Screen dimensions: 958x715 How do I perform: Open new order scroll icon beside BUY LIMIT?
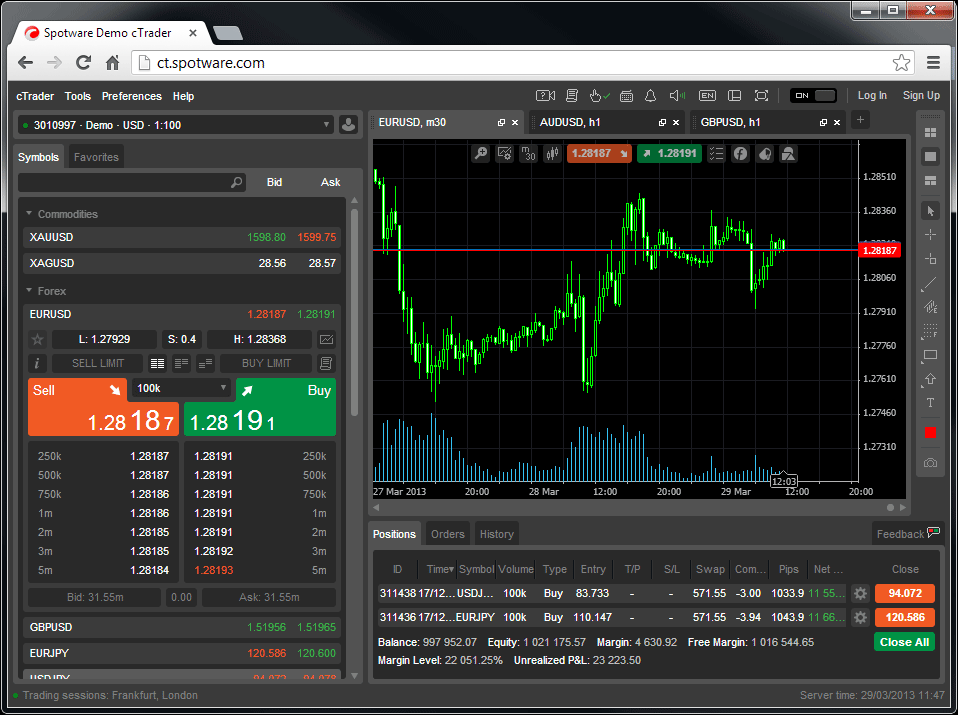[x=326, y=363]
